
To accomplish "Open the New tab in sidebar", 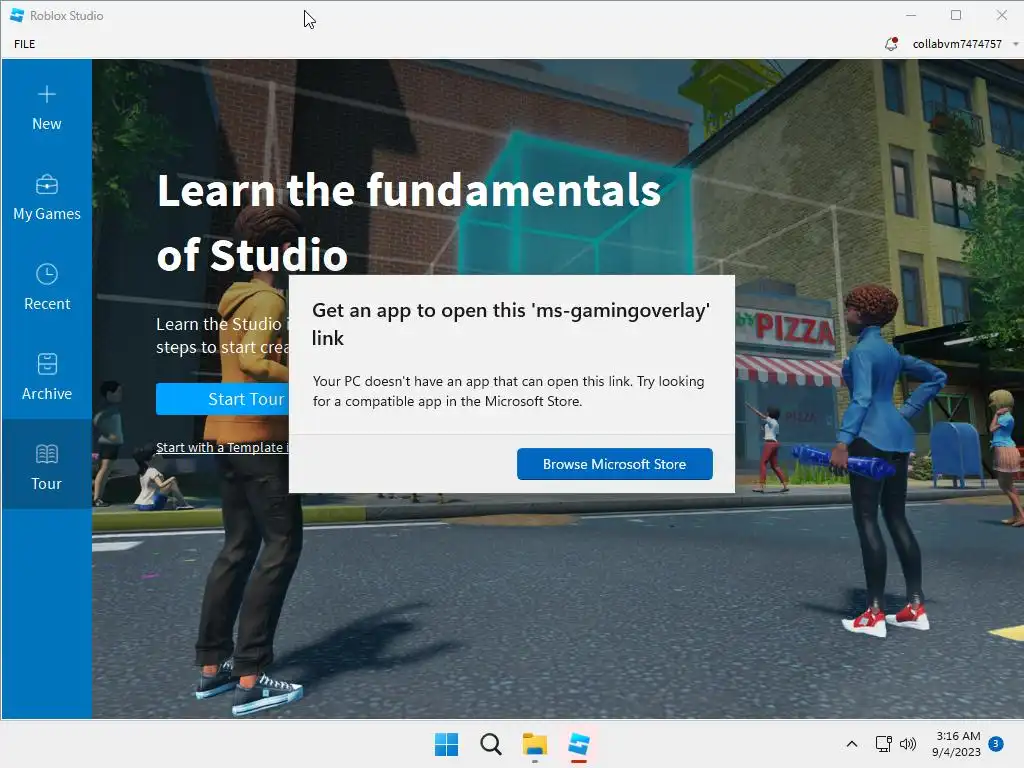I will [x=46, y=108].
